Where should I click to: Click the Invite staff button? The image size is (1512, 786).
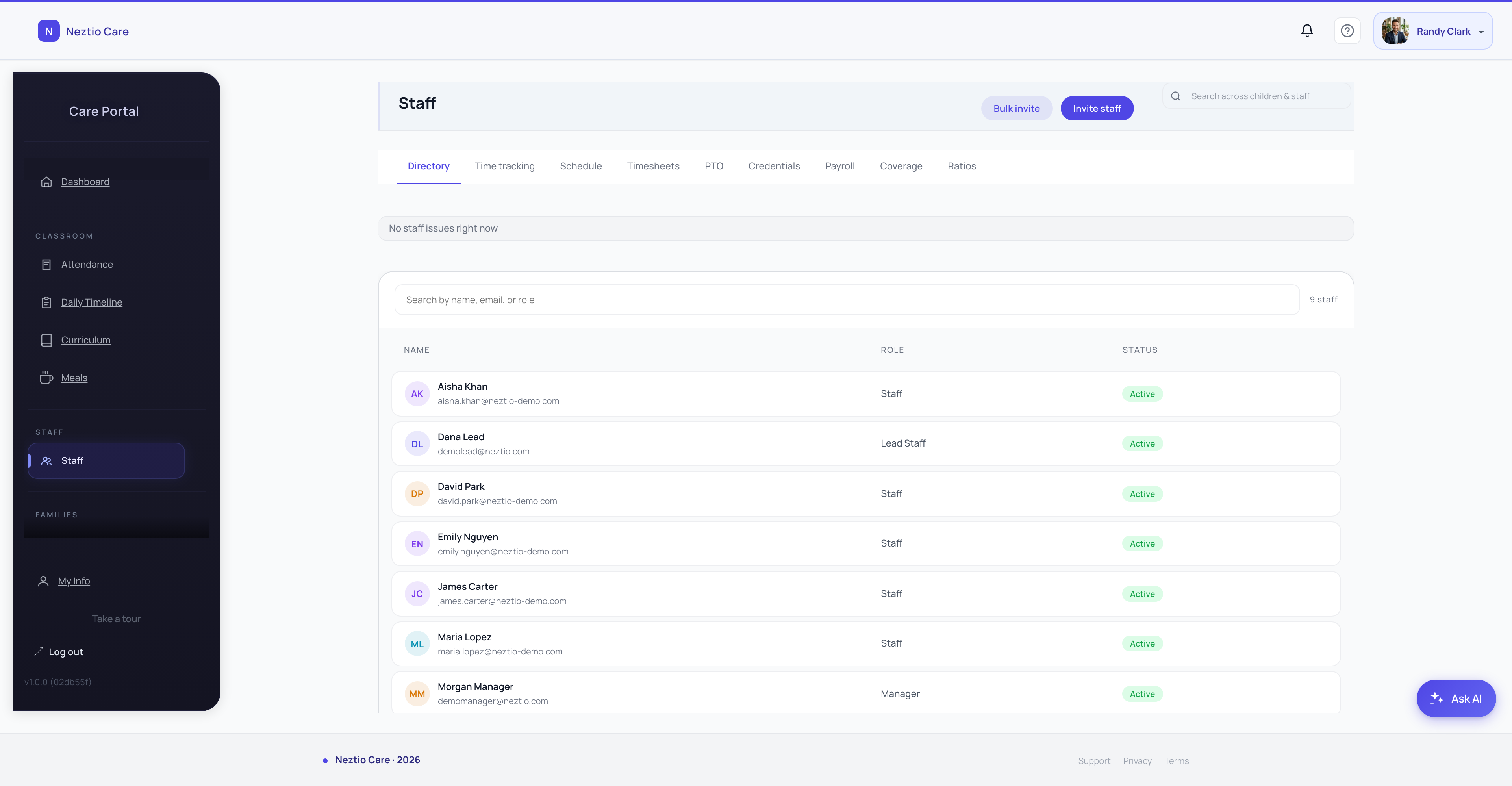1097,109
